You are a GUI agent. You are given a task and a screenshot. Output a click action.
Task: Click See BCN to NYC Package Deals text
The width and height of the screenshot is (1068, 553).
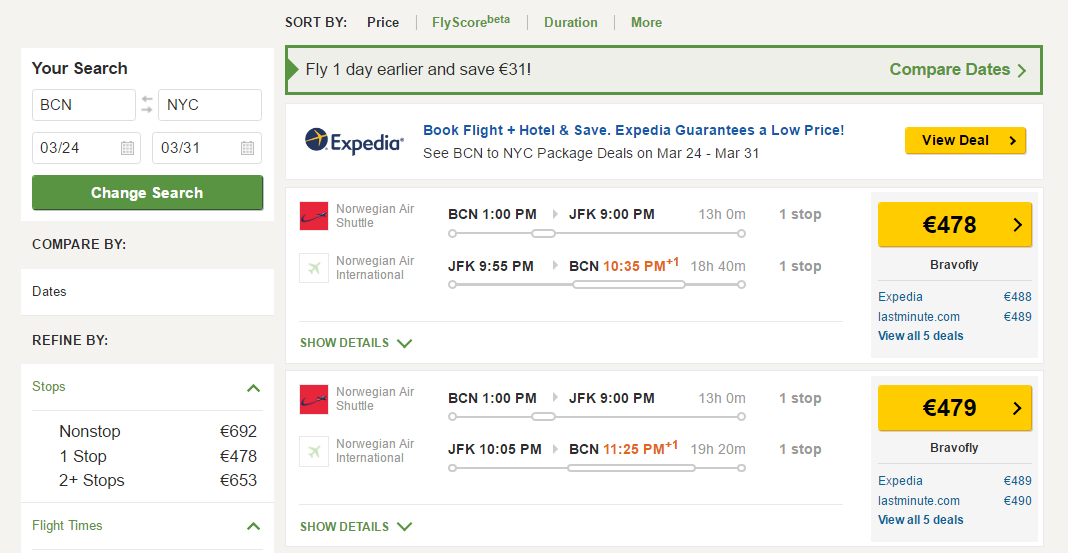(591, 153)
